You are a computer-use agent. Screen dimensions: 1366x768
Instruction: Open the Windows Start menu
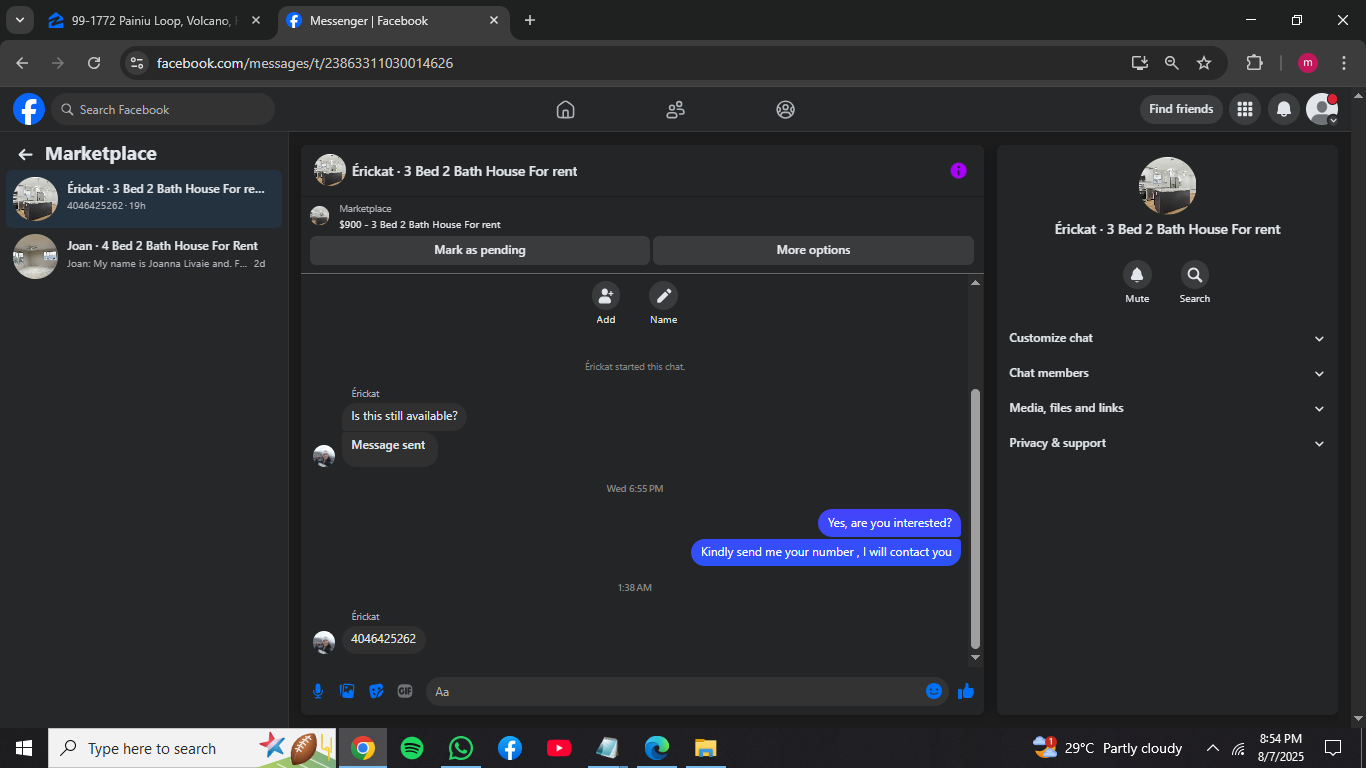coord(24,748)
